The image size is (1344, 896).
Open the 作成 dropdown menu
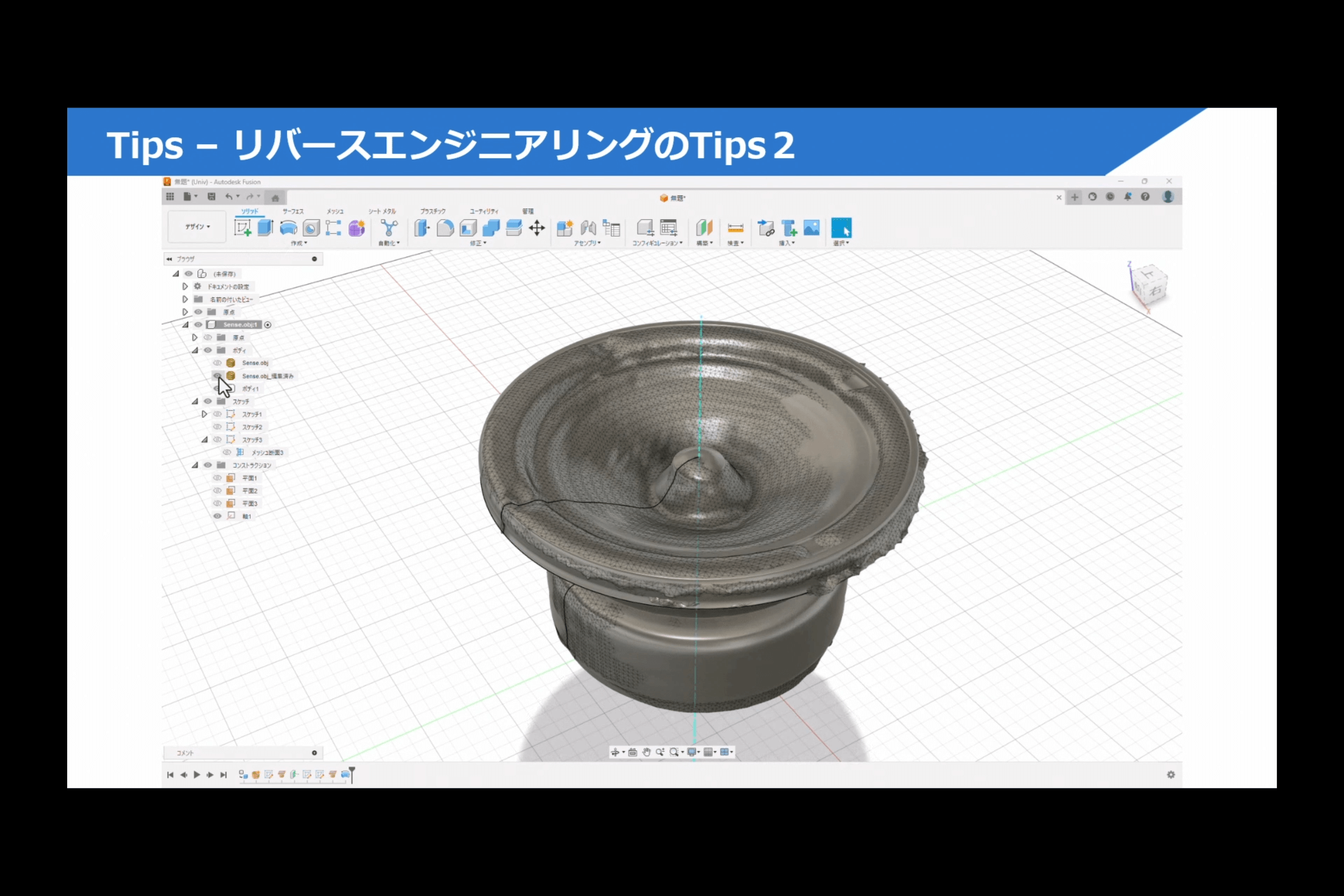click(299, 244)
